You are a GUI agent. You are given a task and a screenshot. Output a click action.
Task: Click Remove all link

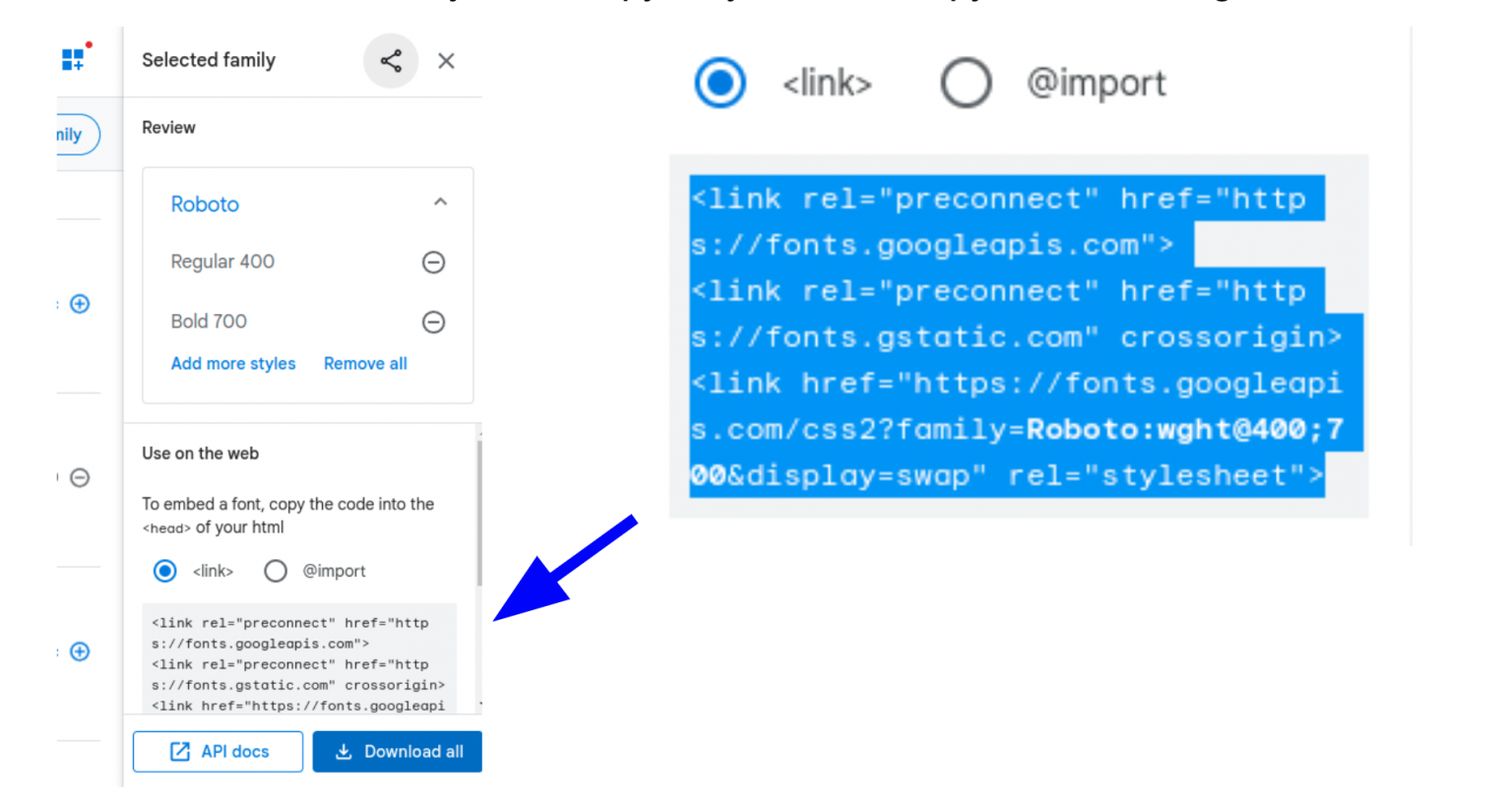click(x=365, y=363)
